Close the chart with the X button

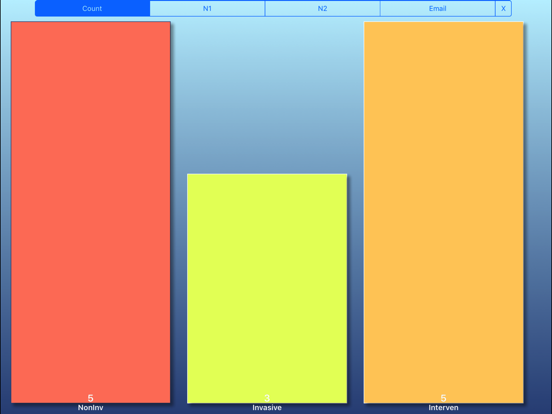point(503,8)
